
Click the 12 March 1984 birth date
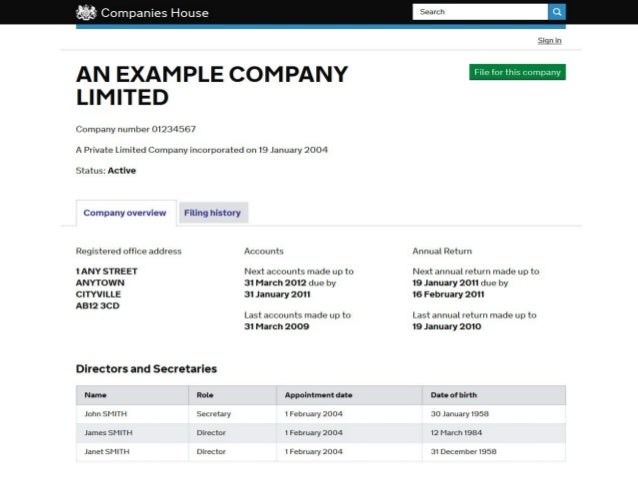click(x=457, y=433)
